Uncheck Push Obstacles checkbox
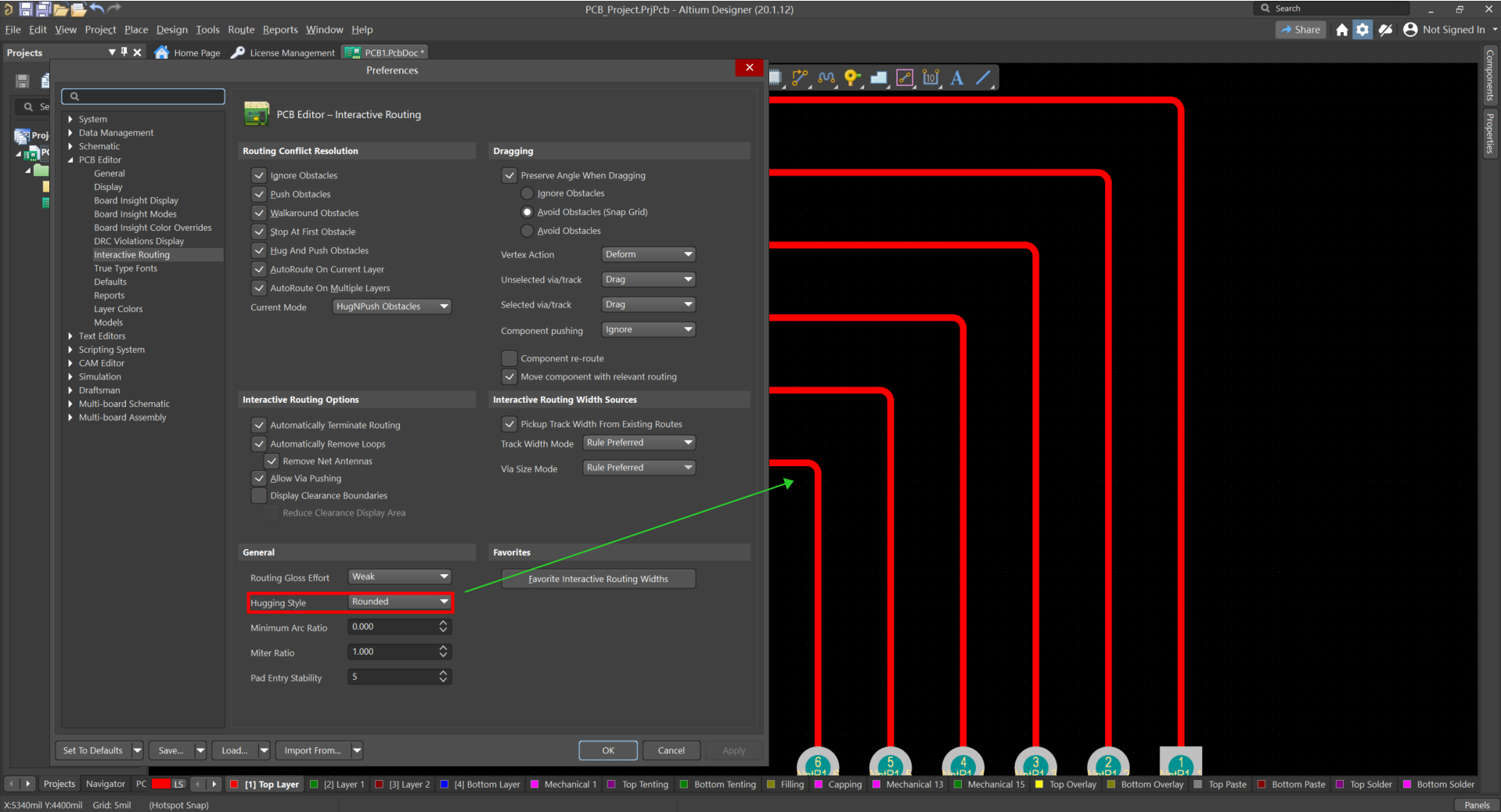The width and height of the screenshot is (1501, 812). [259, 194]
